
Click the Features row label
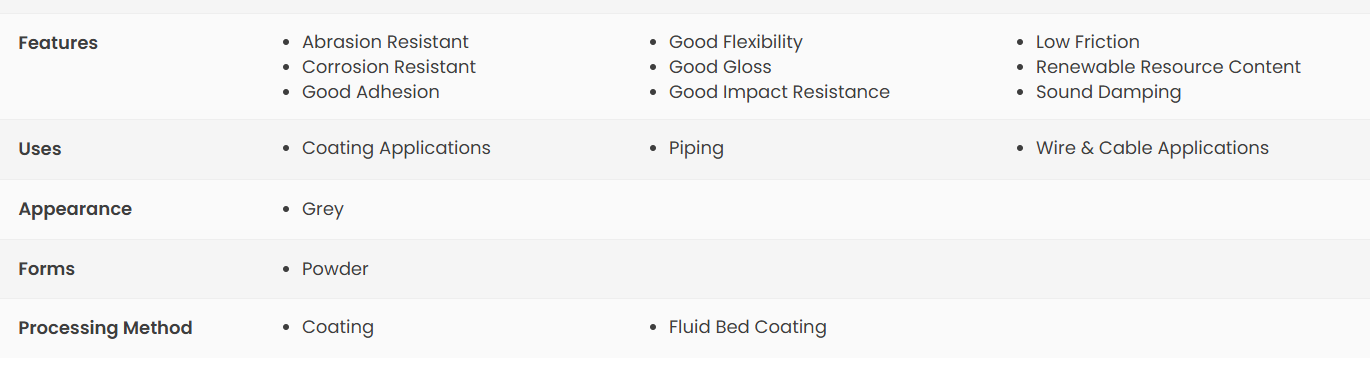click(58, 43)
